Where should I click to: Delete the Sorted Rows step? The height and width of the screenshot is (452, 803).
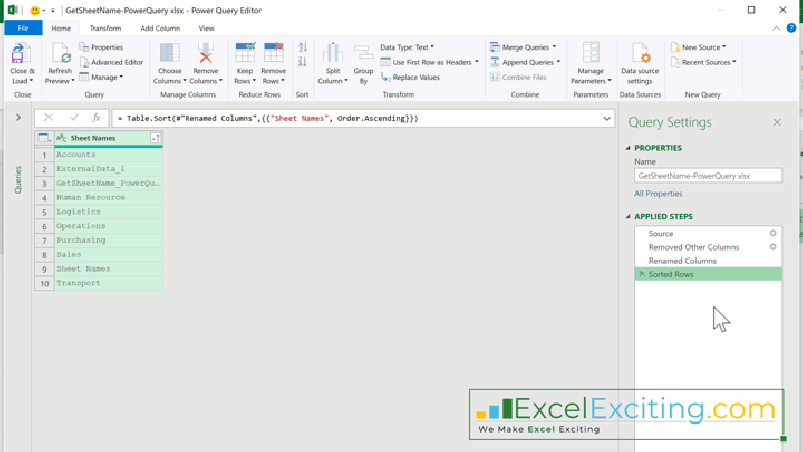coord(642,274)
